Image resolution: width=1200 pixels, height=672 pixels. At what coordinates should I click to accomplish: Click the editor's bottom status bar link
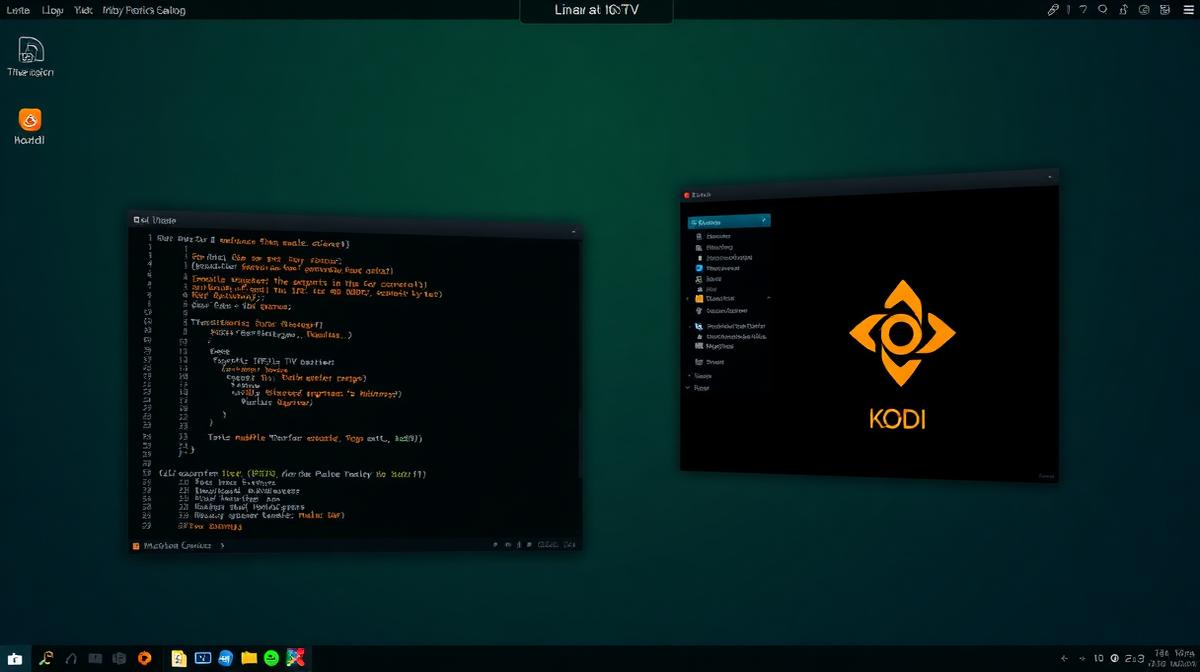[175, 546]
